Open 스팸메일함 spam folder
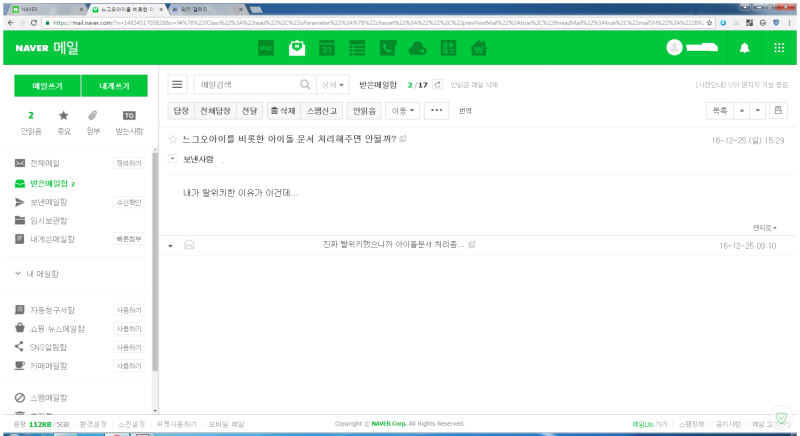This screenshot has width=800, height=436. 48,398
